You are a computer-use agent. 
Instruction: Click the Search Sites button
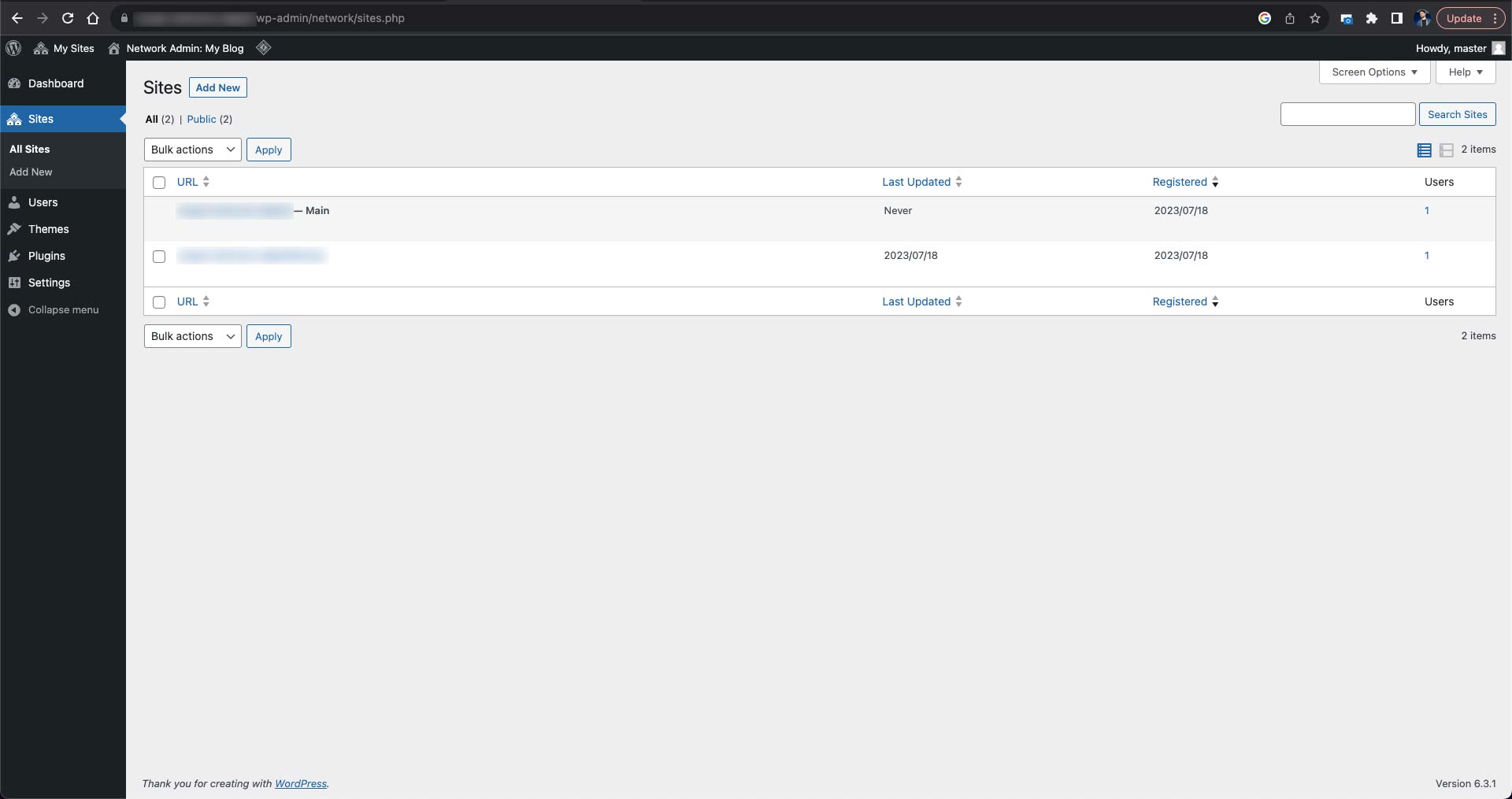click(1458, 114)
